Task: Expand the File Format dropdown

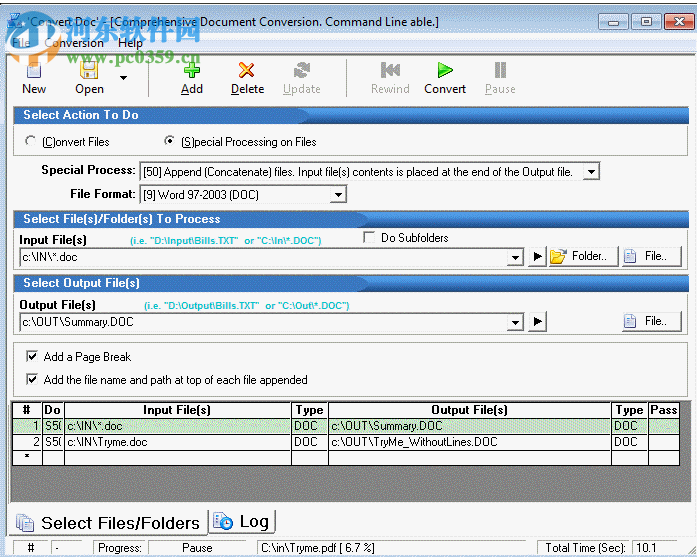Action: pos(338,195)
